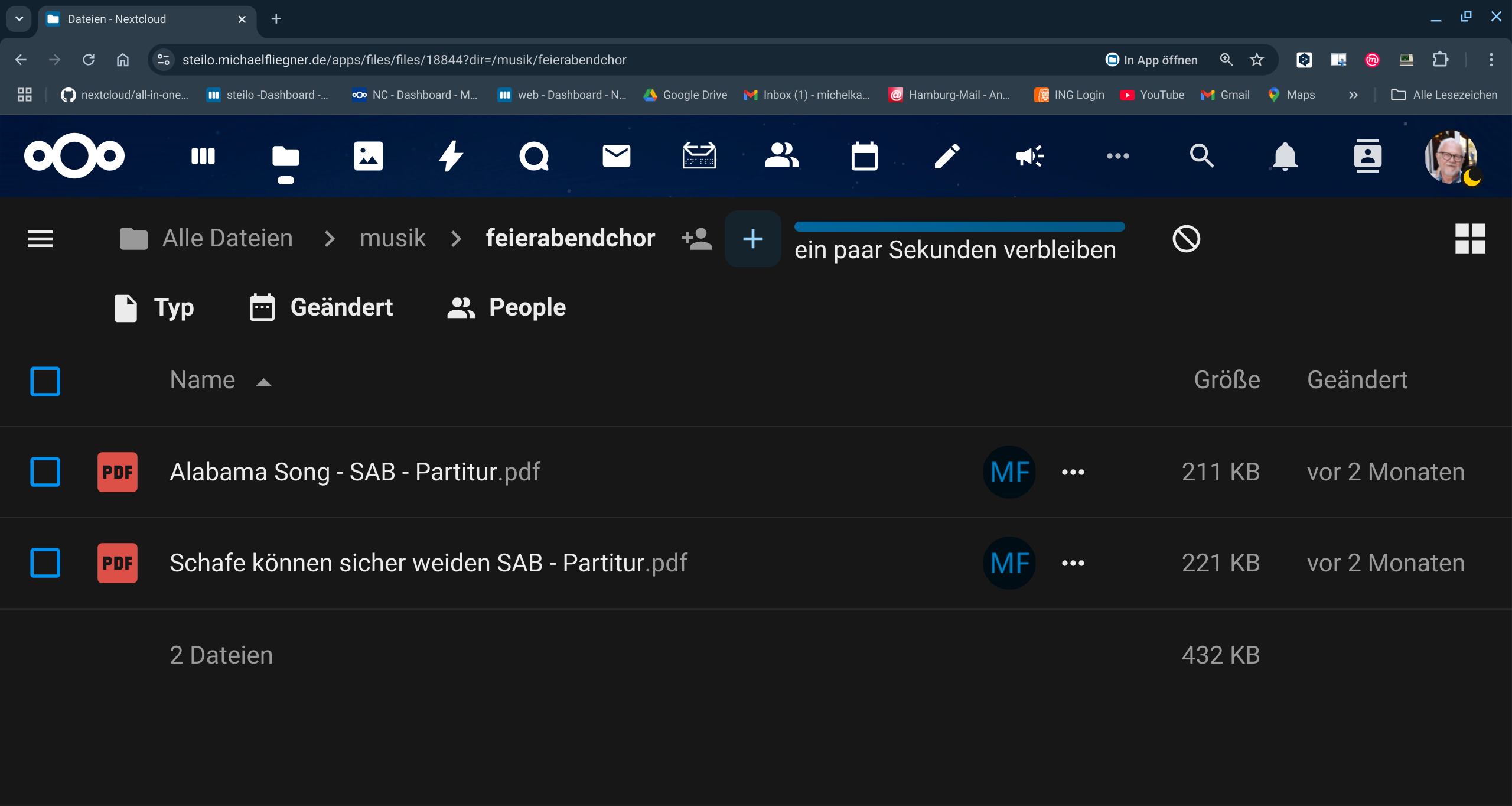Select all files checkbox
The image size is (1512, 806).
click(x=45, y=381)
